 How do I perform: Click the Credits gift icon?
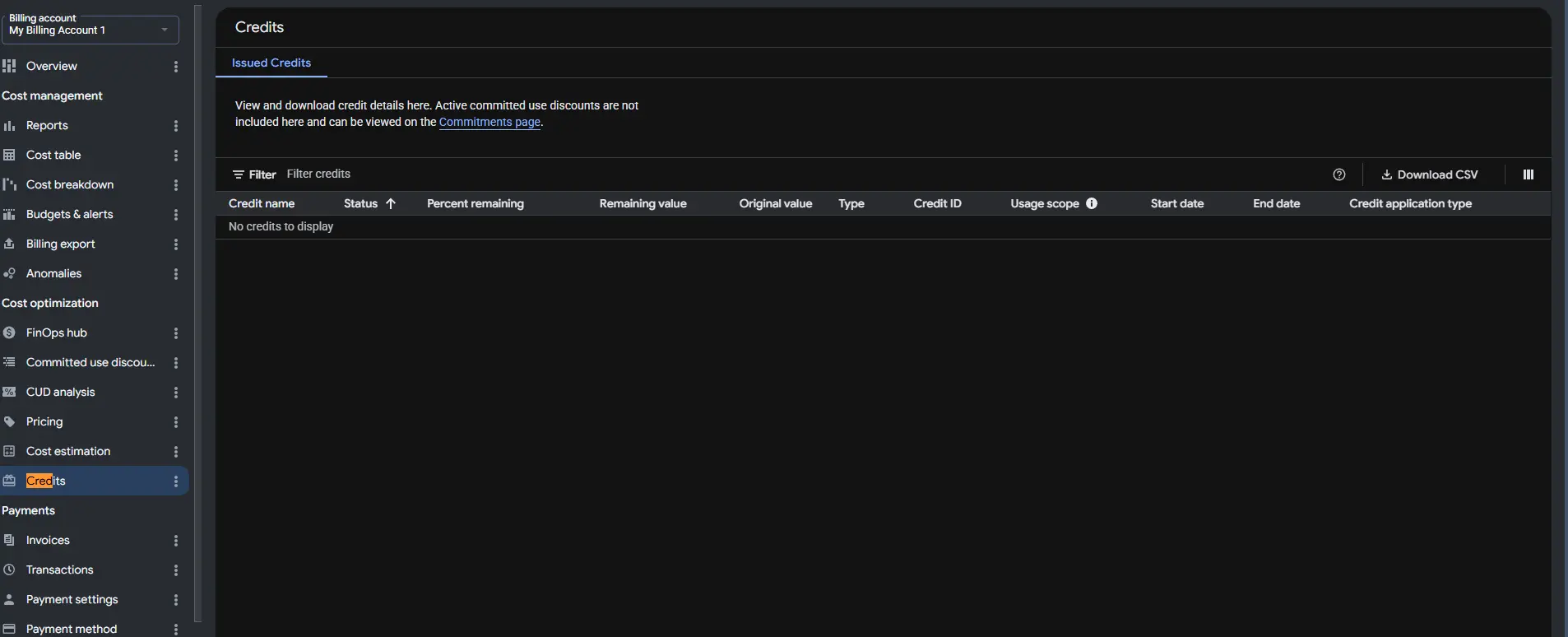[9, 481]
